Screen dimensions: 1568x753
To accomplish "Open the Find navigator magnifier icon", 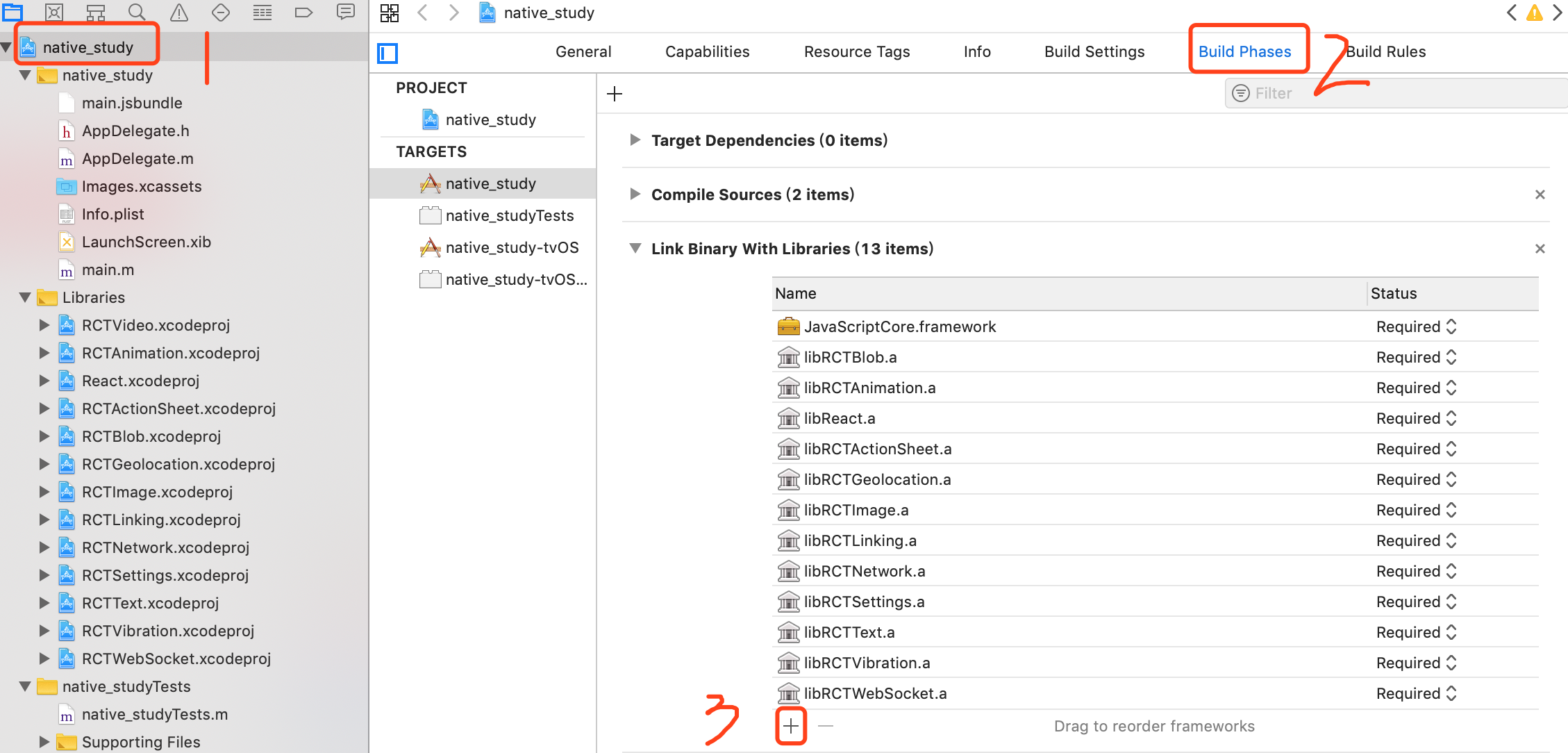I will (x=137, y=12).
